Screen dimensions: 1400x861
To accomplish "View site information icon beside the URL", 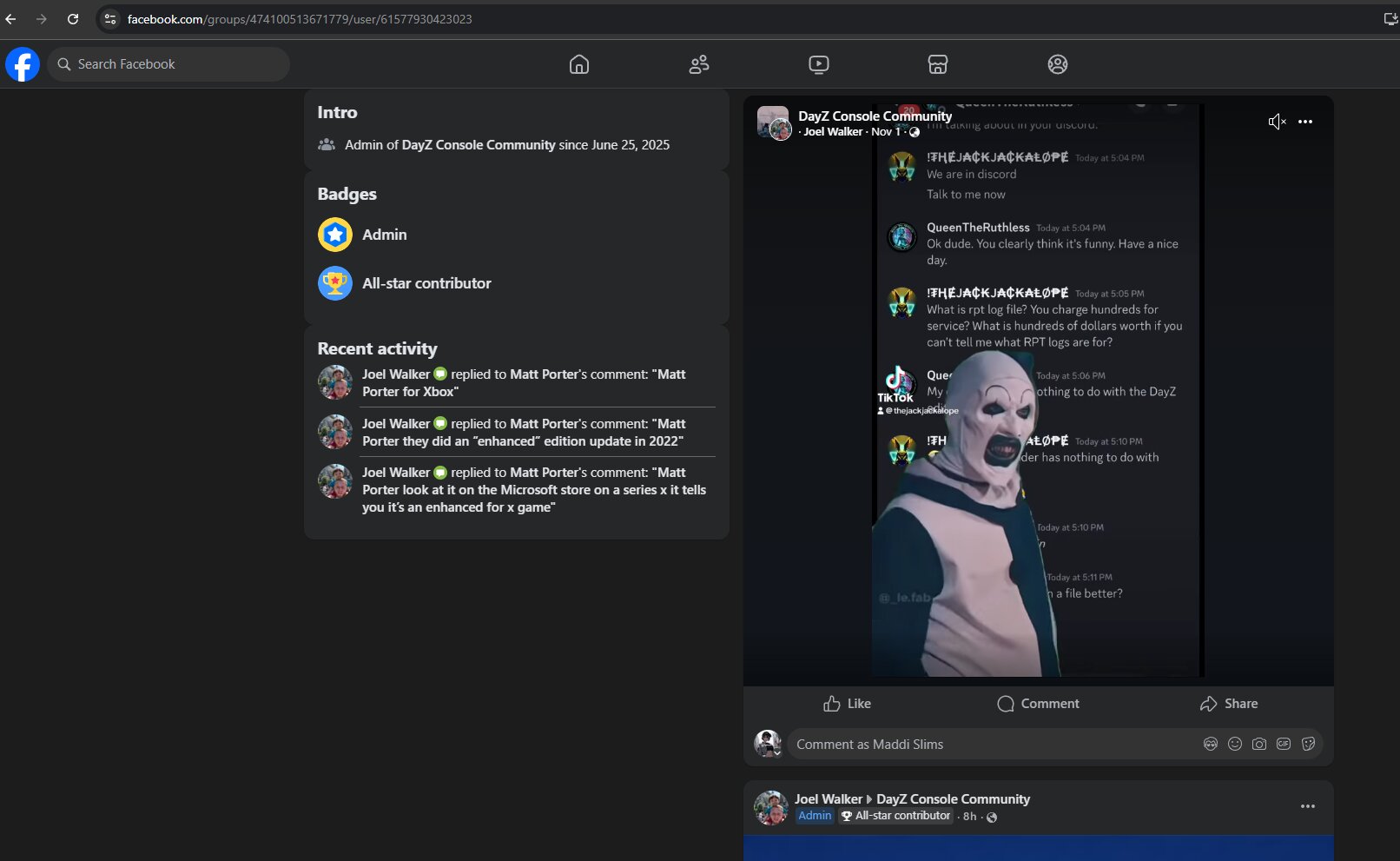I will pos(109,19).
